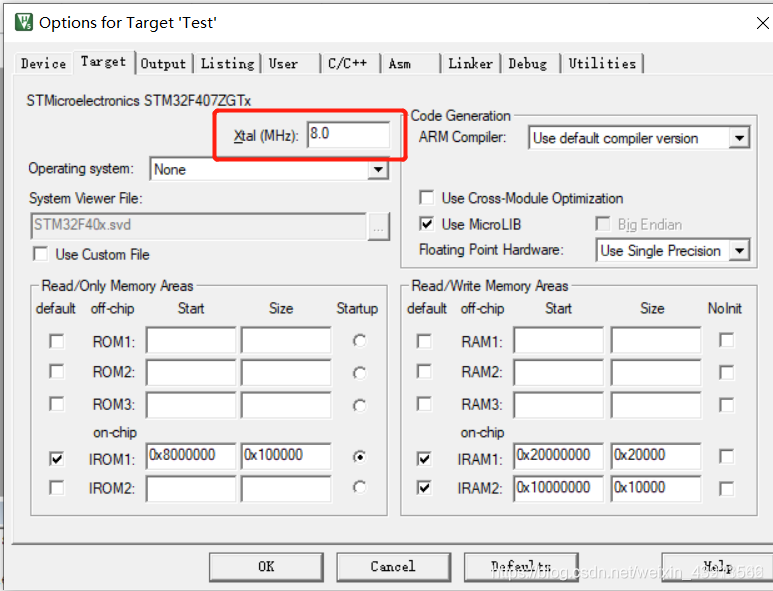Click the Cancel button
Image resolution: width=773 pixels, height=591 pixels.
393,567
